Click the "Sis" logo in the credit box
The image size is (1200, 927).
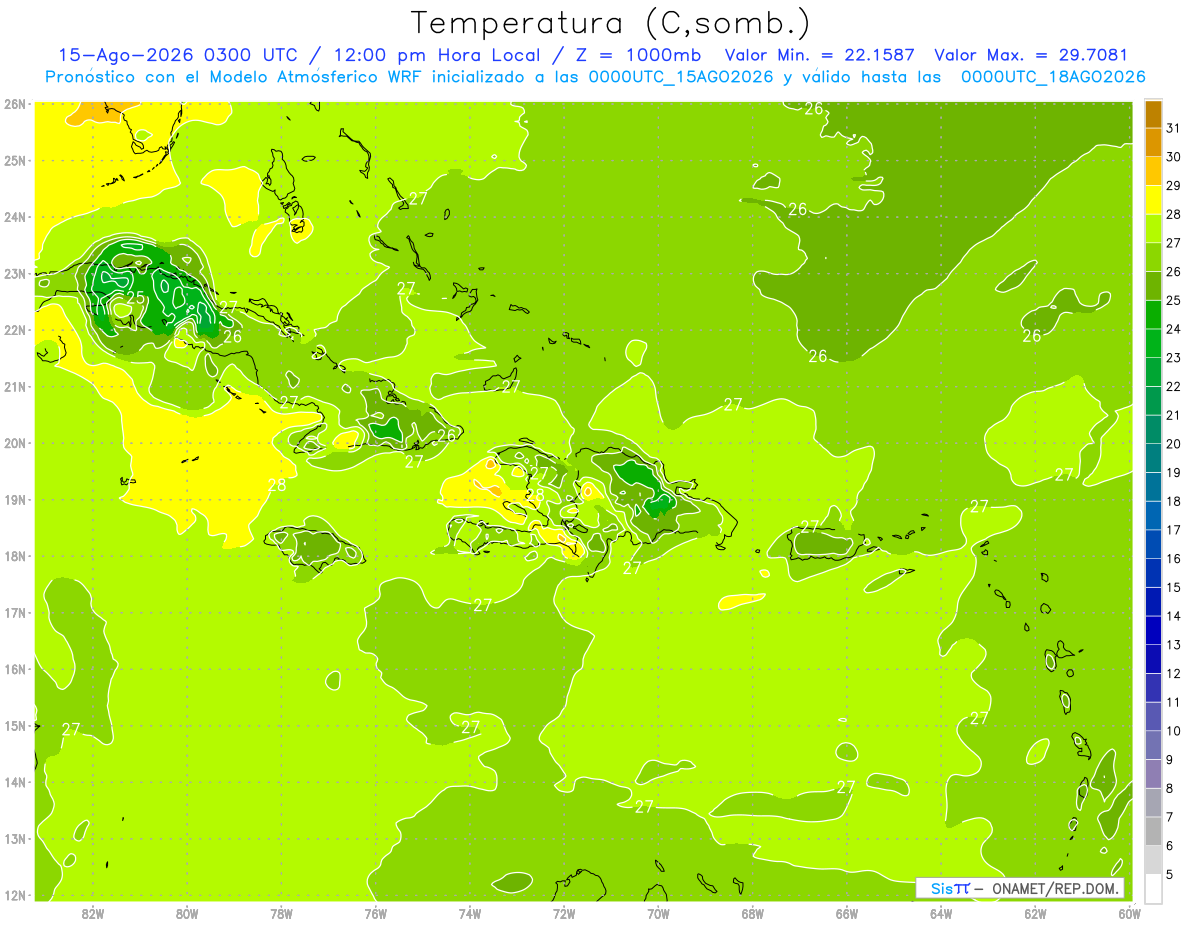(942, 888)
